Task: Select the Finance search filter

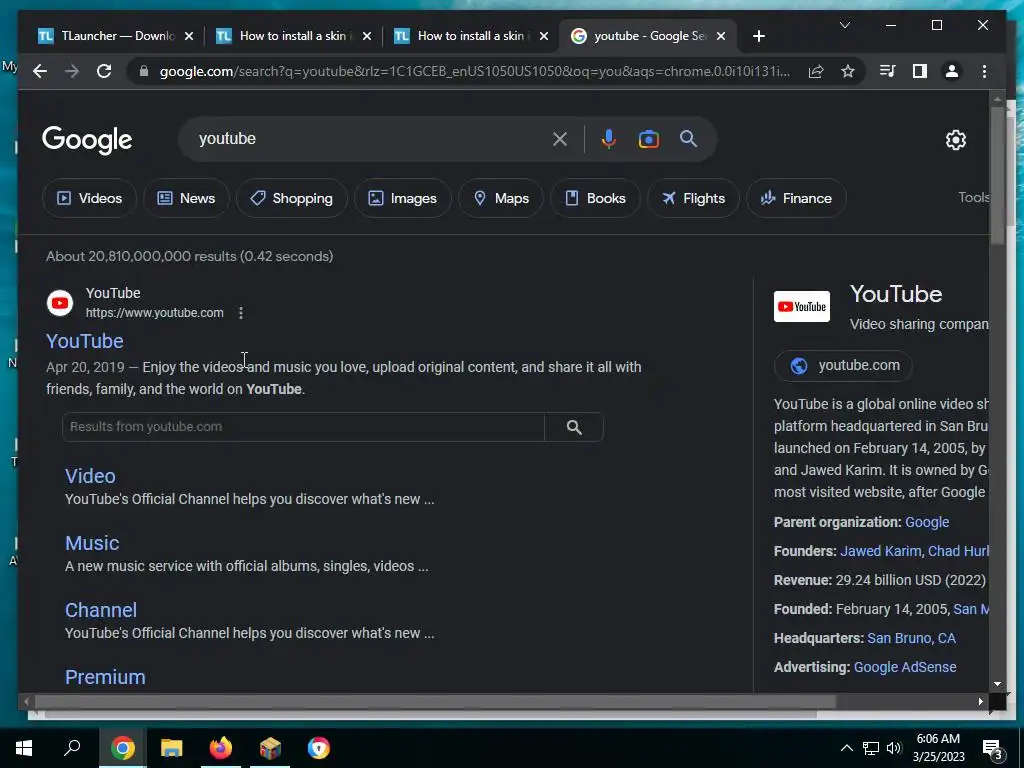Action: (796, 198)
